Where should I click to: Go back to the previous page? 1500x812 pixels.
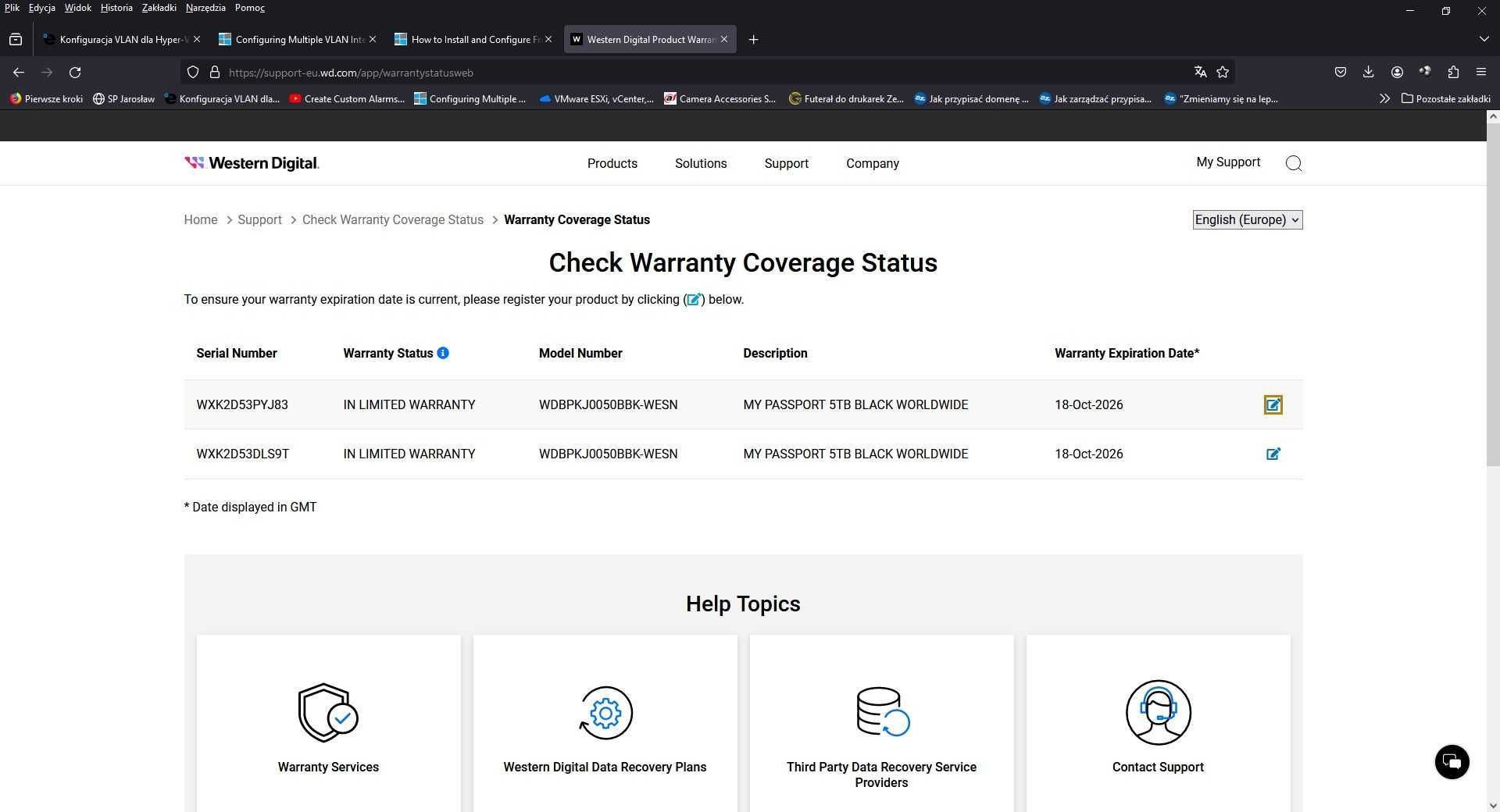point(19,72)
